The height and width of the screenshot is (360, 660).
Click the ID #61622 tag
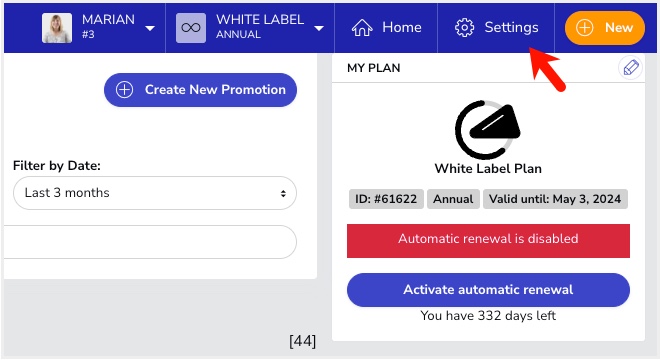pos(386,199)
